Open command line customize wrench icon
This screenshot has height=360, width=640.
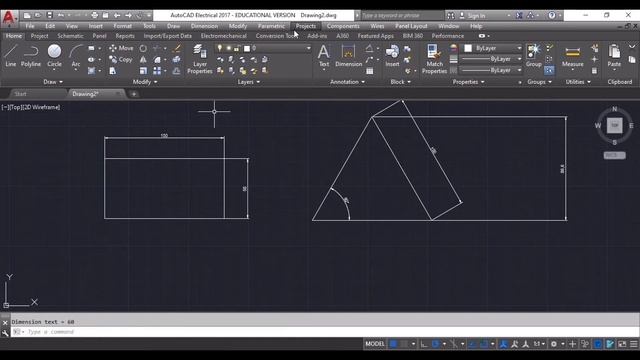tap(5, 333)
